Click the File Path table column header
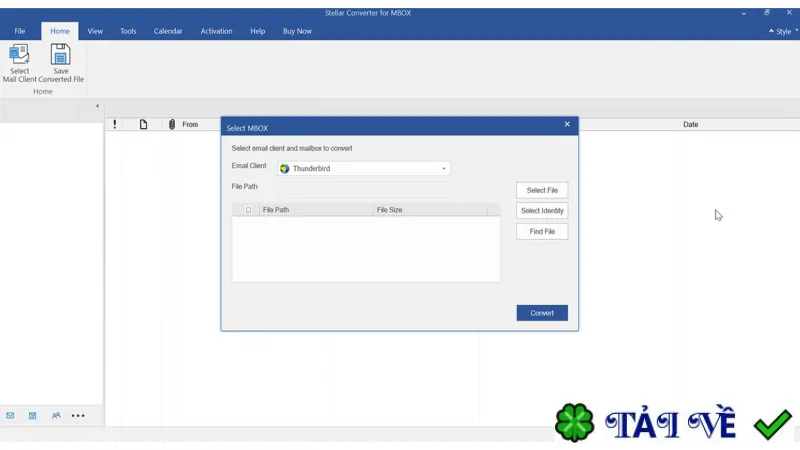800x450 pixels. [x=316, y=210]
